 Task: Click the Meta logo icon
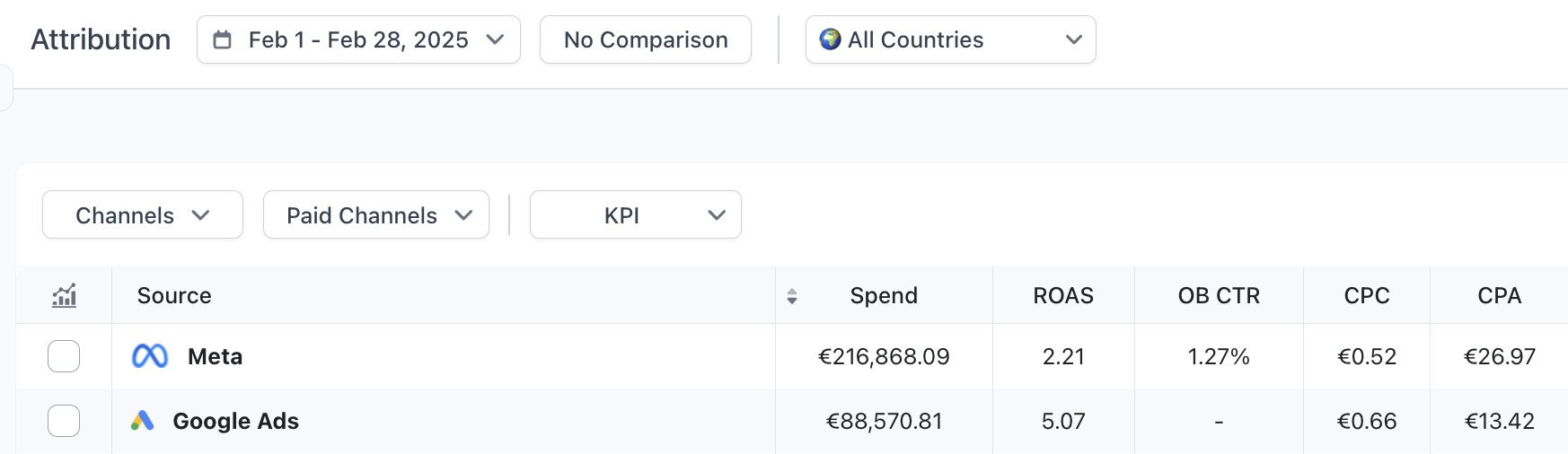(x=150, y=356)
